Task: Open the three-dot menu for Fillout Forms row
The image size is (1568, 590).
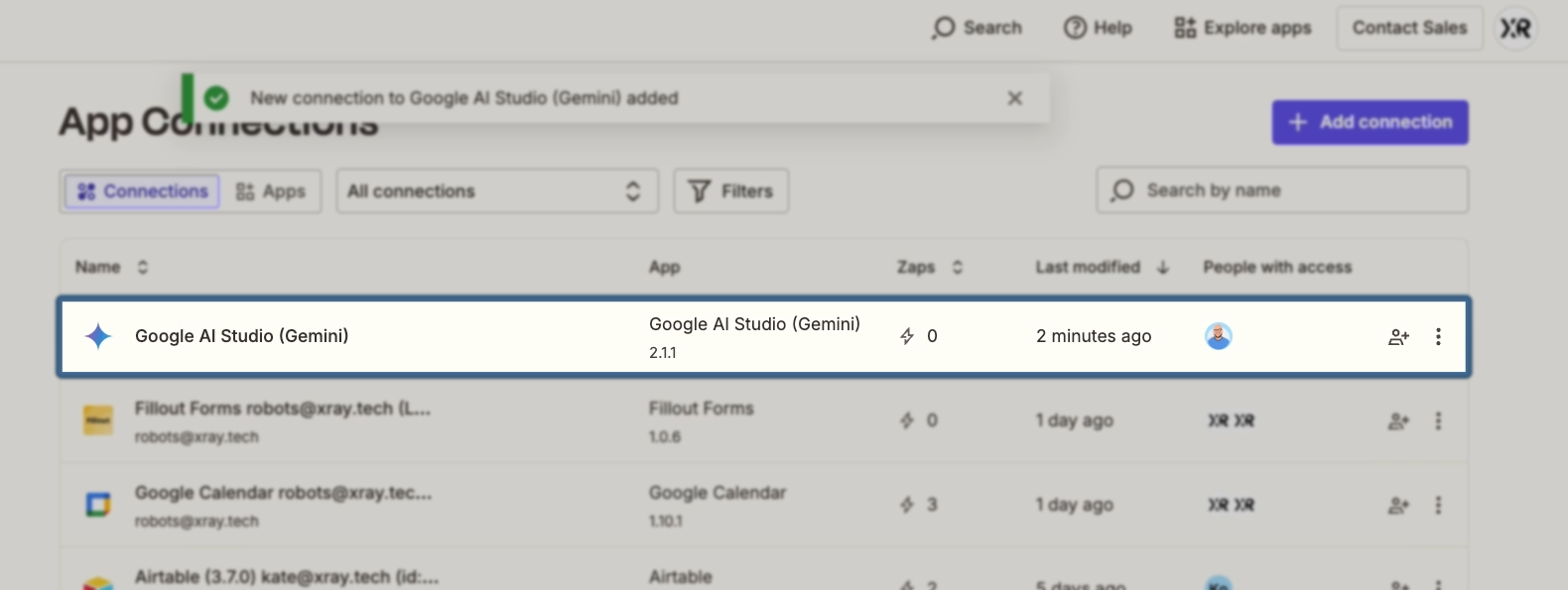Action: click(x=1438, y=421)
